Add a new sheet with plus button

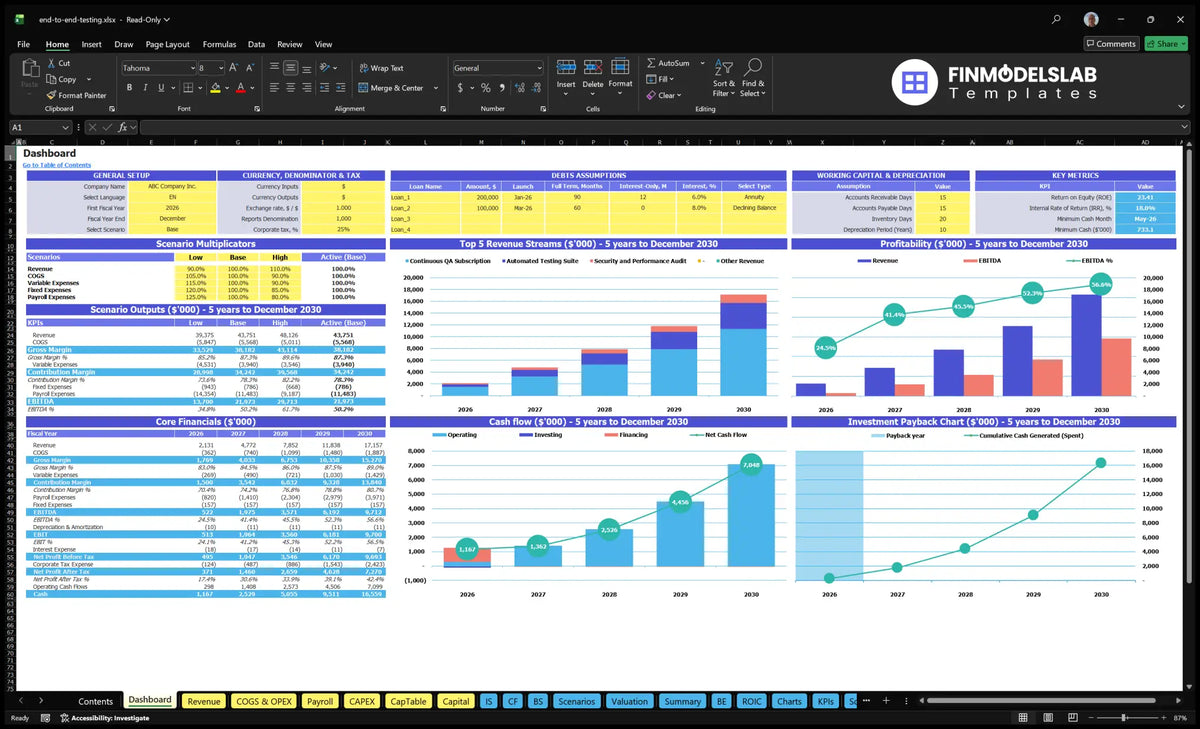884,701
